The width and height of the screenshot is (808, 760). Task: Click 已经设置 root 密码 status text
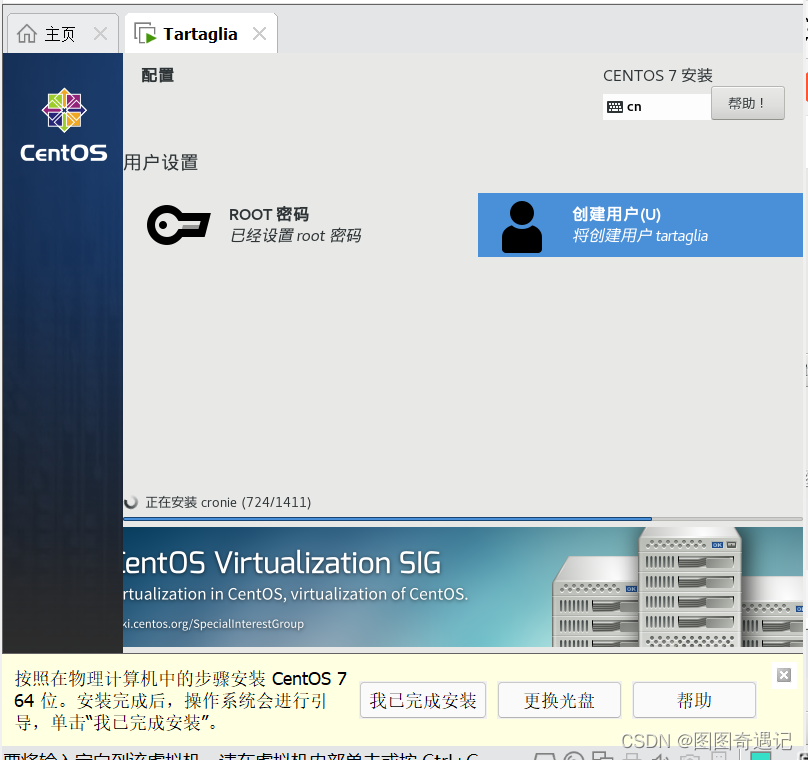[x=295, y=235]
